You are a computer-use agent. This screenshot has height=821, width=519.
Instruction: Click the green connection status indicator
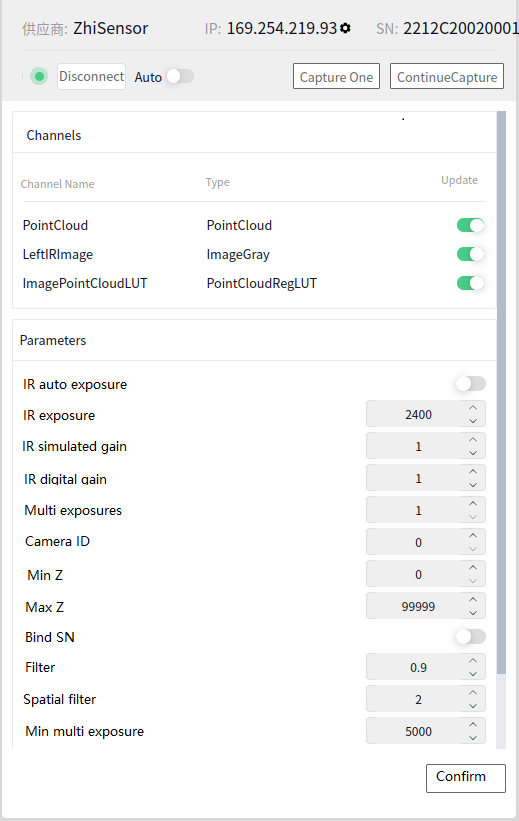click(39, 76)
